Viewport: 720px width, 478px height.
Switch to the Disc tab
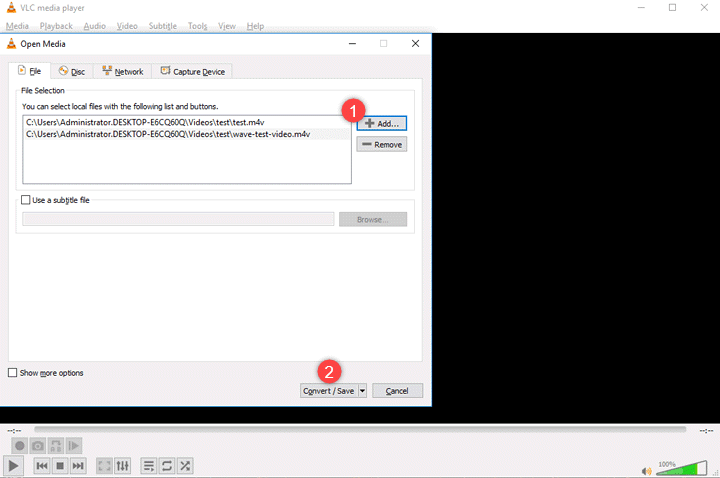72,72
